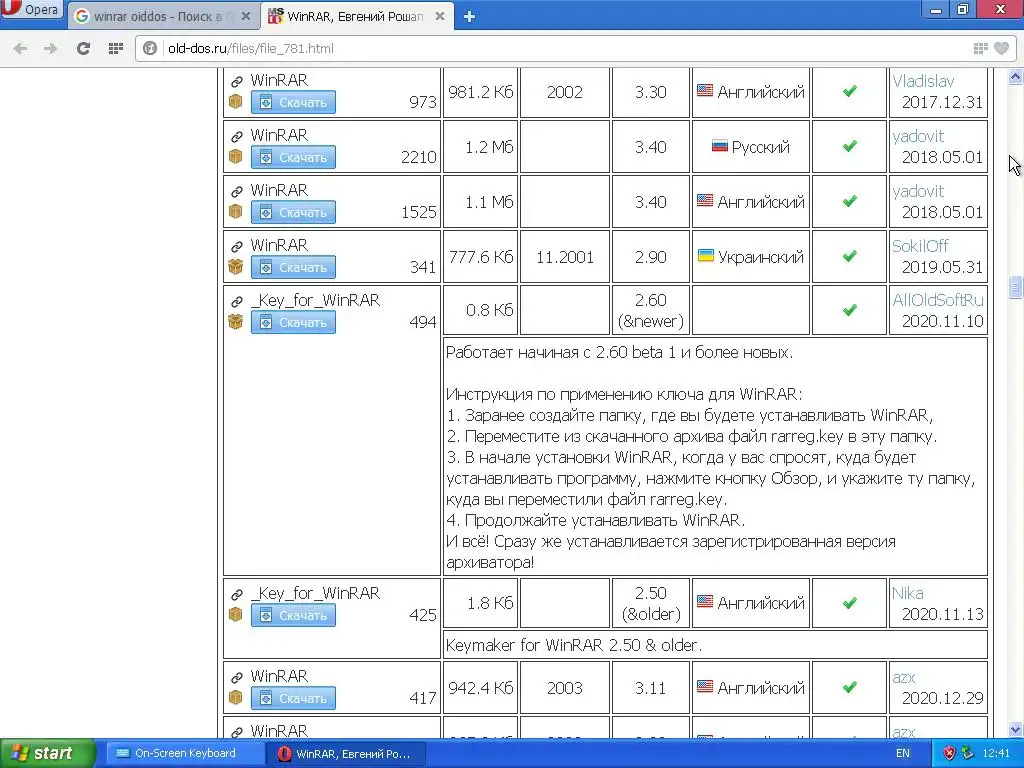This screenshot has height=768, width=1024.
Task: Click link icon of WinRAR 3.11 row
Action: (236, 677)
